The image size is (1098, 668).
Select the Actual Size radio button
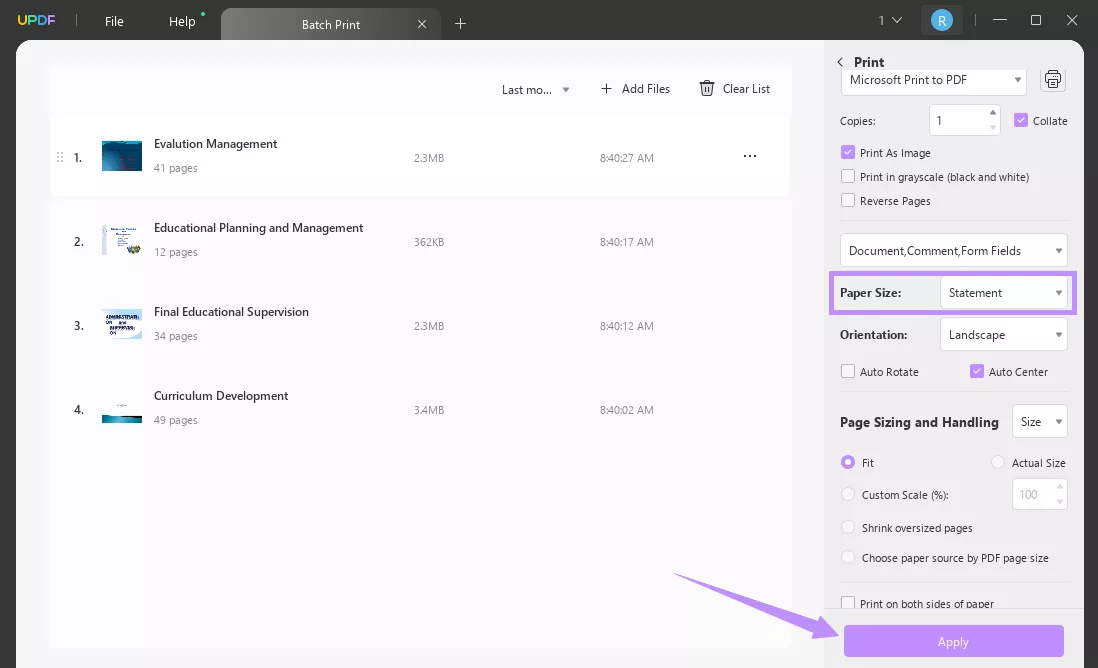point(998,463)
